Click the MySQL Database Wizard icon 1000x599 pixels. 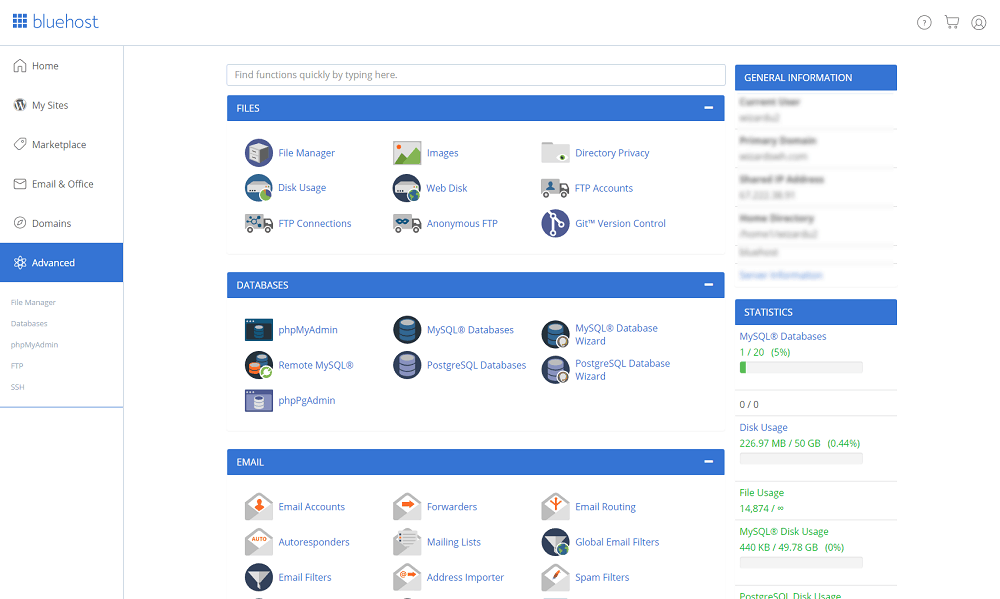tap(555, 334)
